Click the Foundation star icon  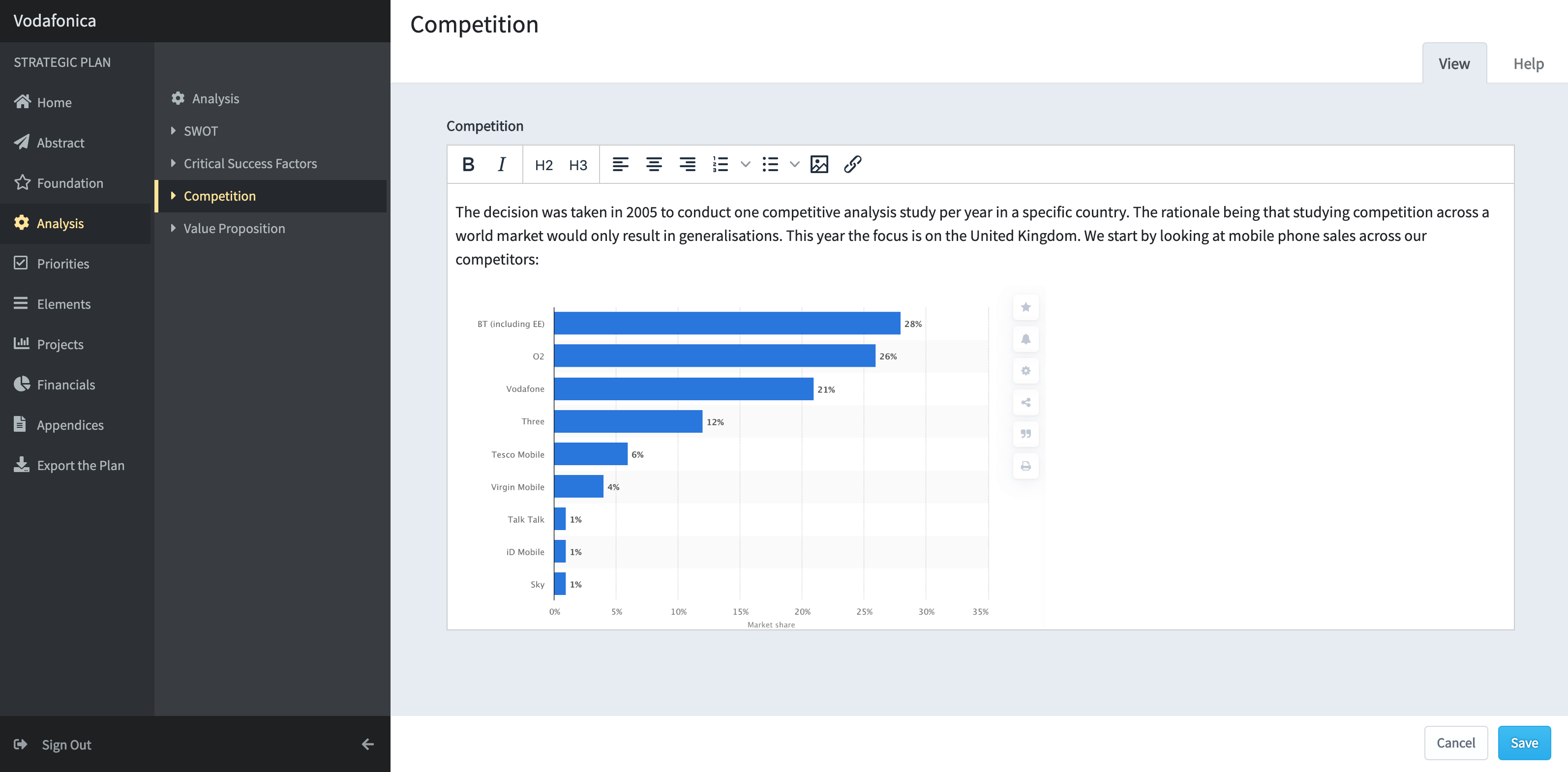pyautogui.click(x=23, y=182)
